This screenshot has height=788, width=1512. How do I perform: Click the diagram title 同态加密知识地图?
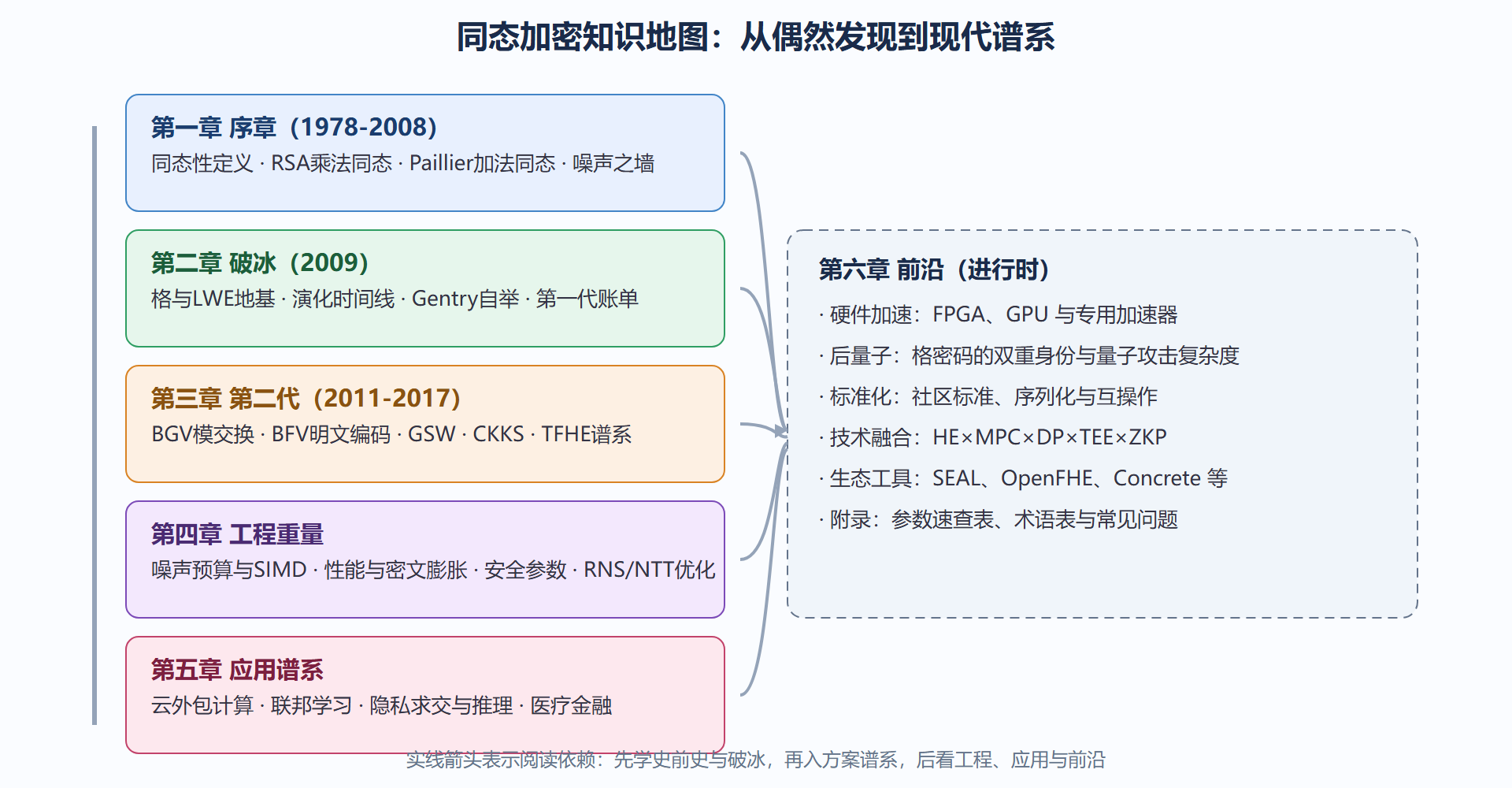[x=756, y=37]
